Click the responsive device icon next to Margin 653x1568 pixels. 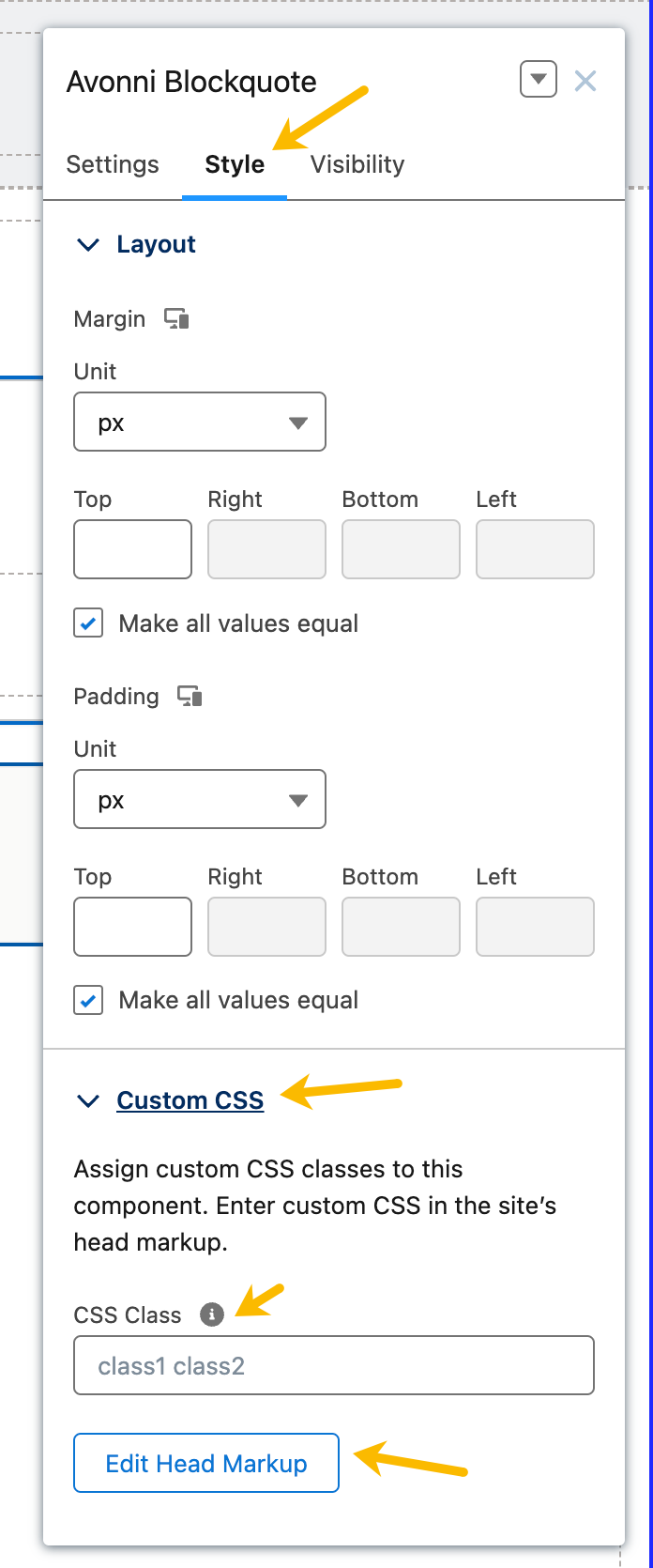[x=176, y=319]
